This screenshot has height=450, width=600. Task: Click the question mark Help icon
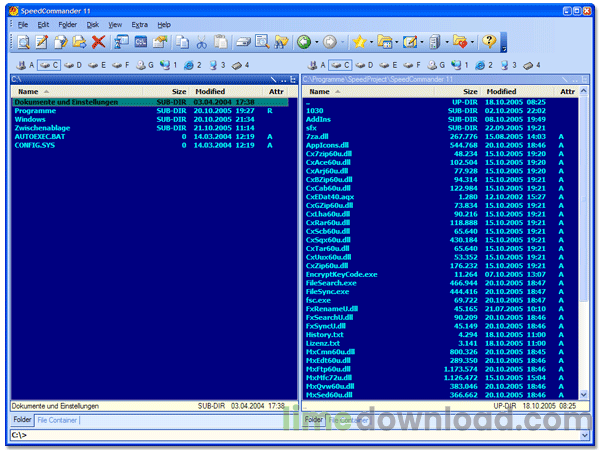pyautogui.click(x=489, y=41)
